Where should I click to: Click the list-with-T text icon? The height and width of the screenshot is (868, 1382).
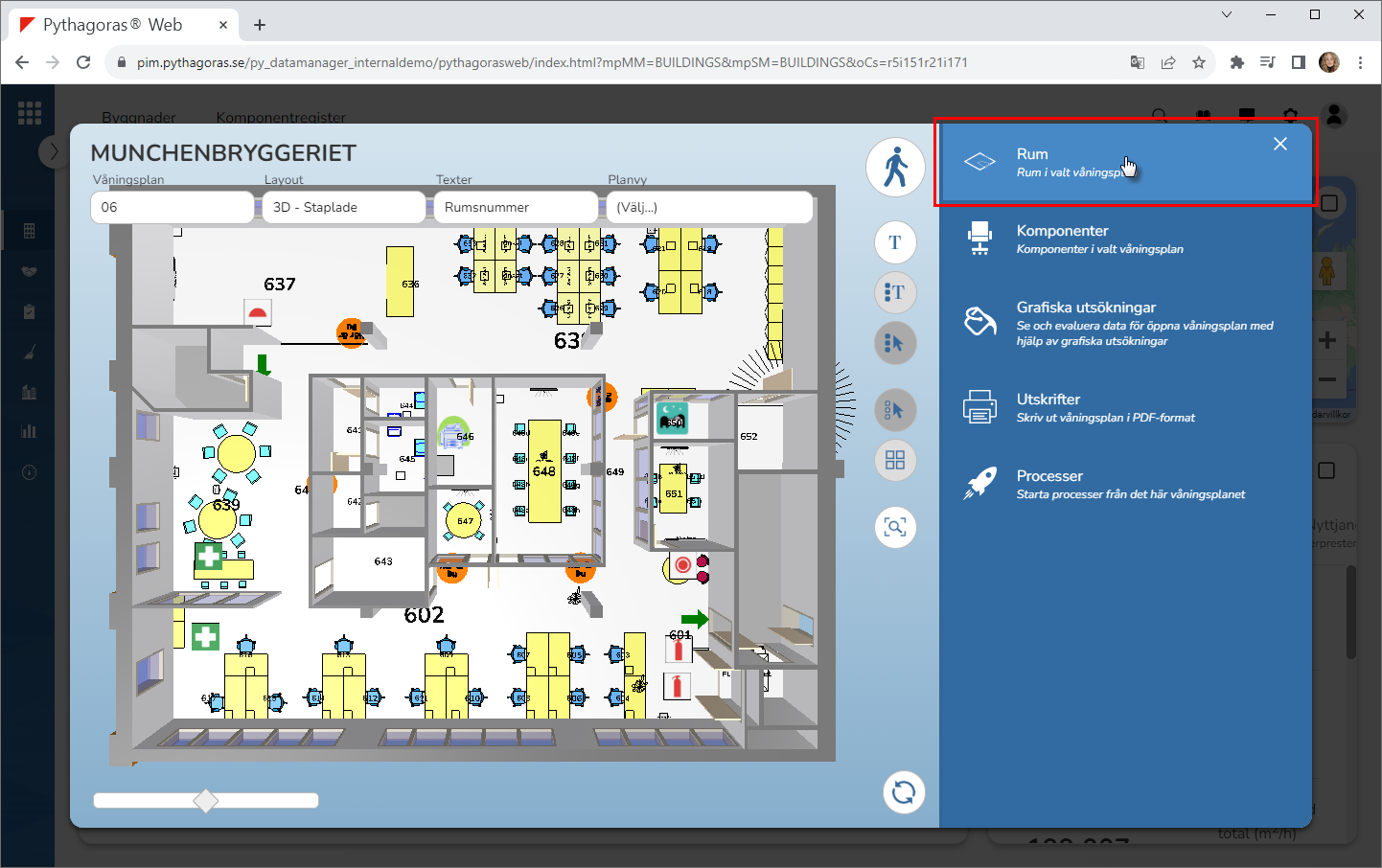click(895, 292)
